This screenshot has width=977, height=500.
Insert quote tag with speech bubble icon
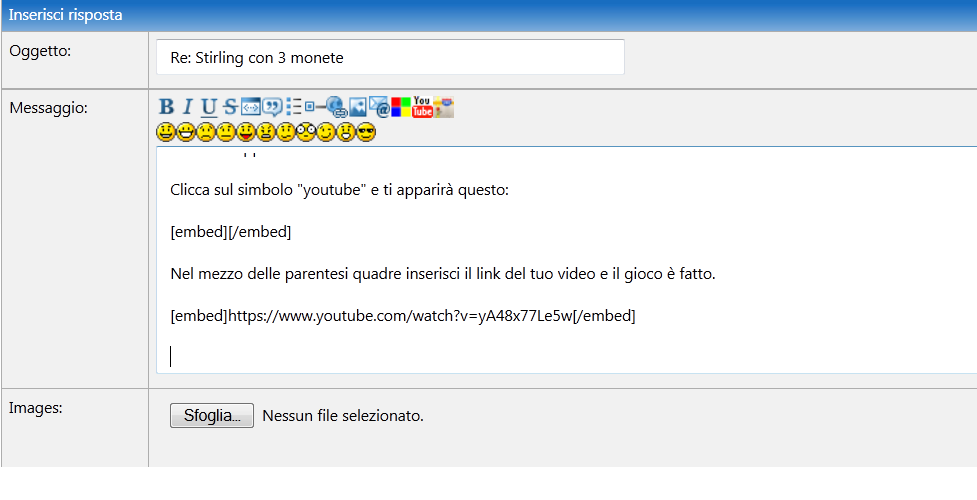[272, 107]
